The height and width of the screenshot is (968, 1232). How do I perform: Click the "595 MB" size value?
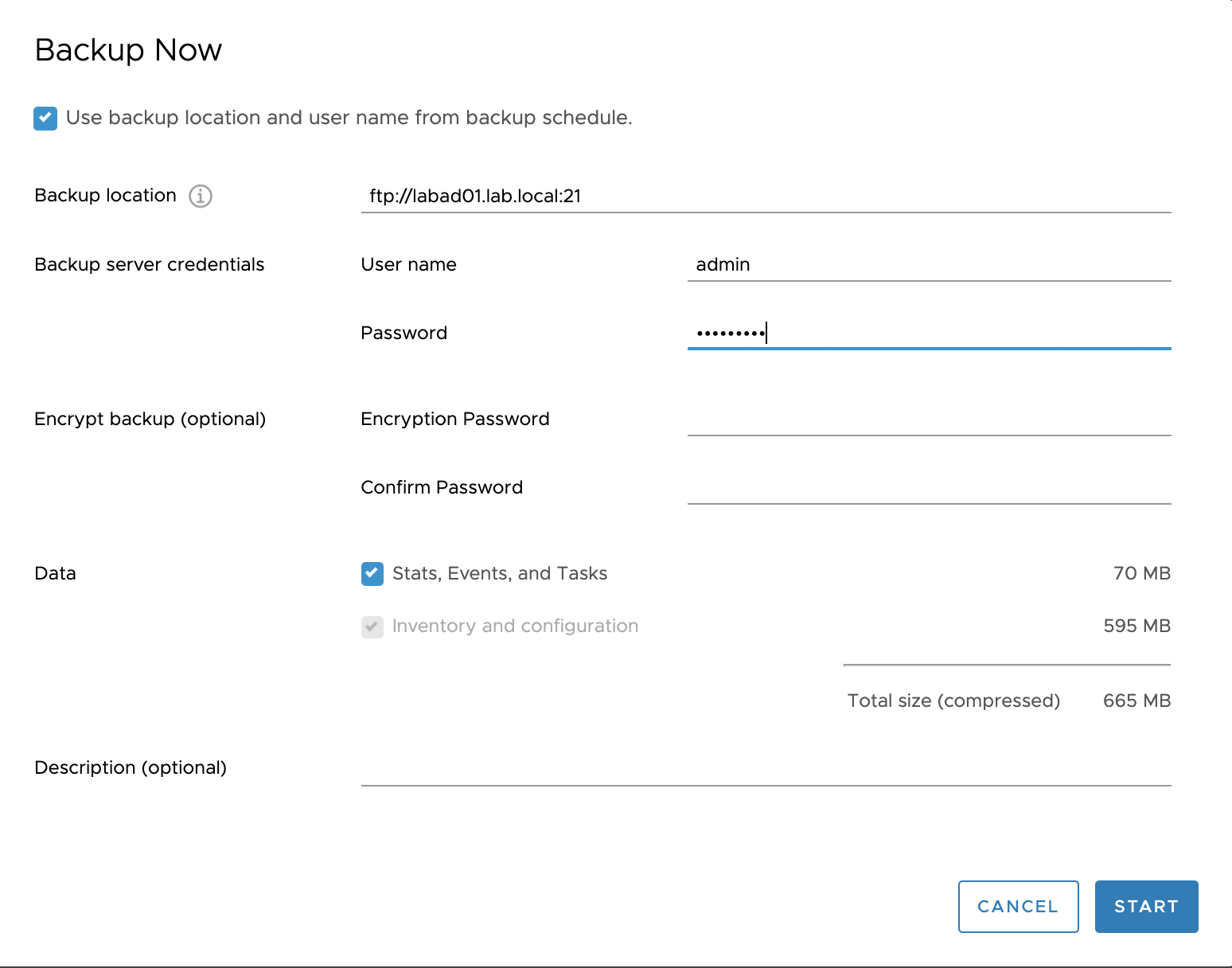(1136, 626)
